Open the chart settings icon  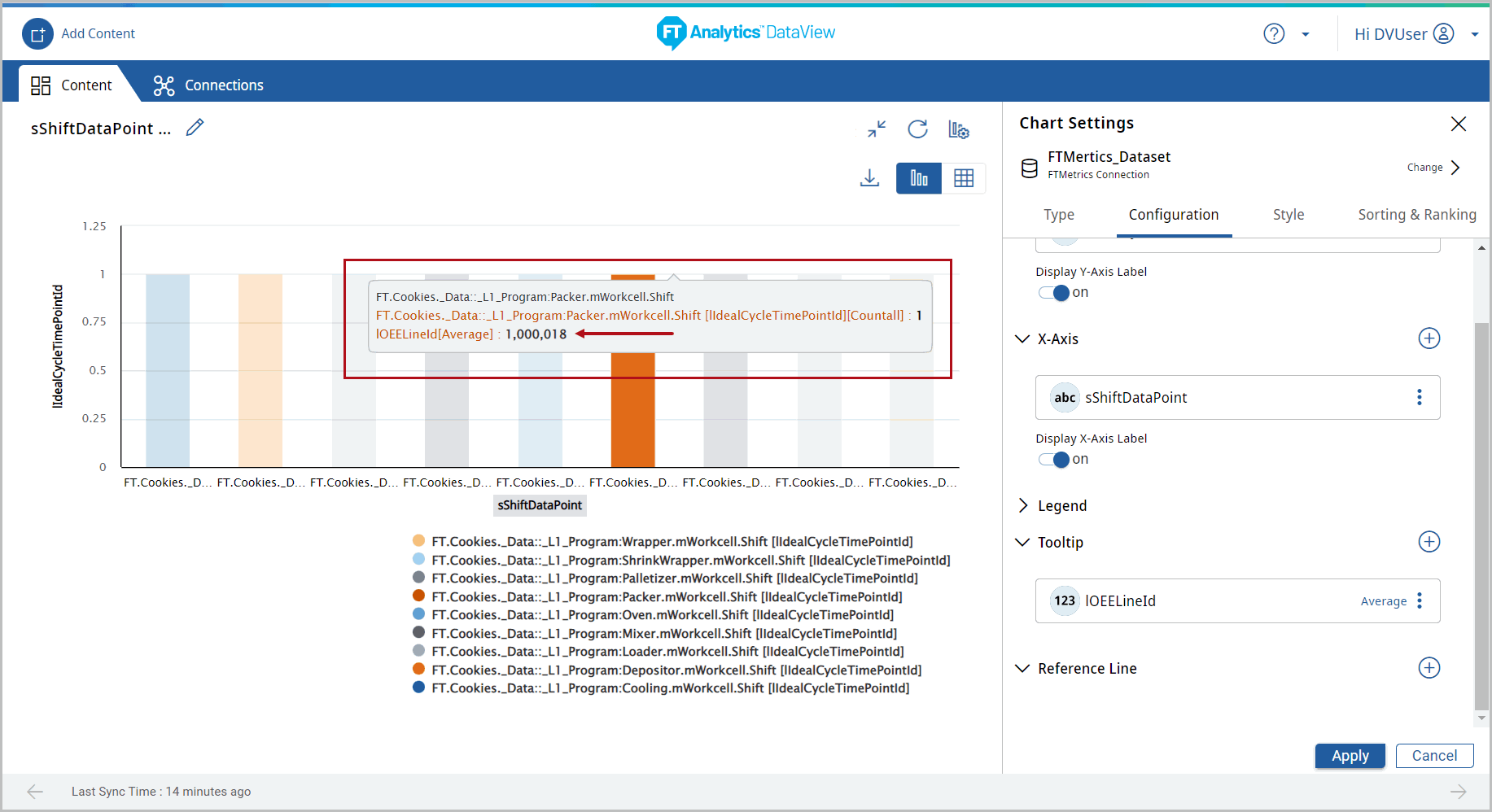click(959, 130)
